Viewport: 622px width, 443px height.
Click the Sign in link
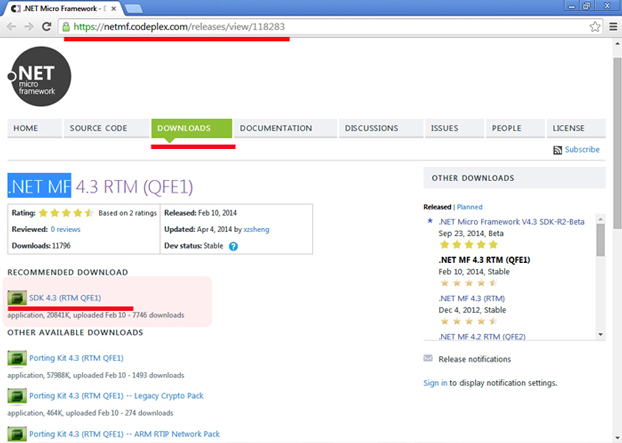pyautogui.click(x=435, y=383)
